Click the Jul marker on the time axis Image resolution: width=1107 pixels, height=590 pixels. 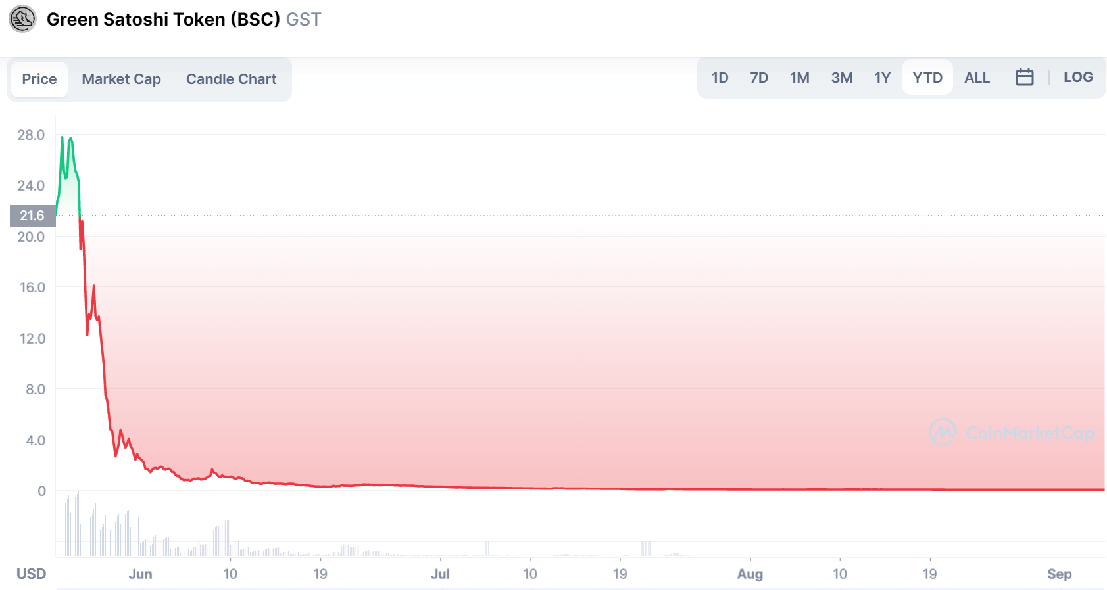pos(440,574)
